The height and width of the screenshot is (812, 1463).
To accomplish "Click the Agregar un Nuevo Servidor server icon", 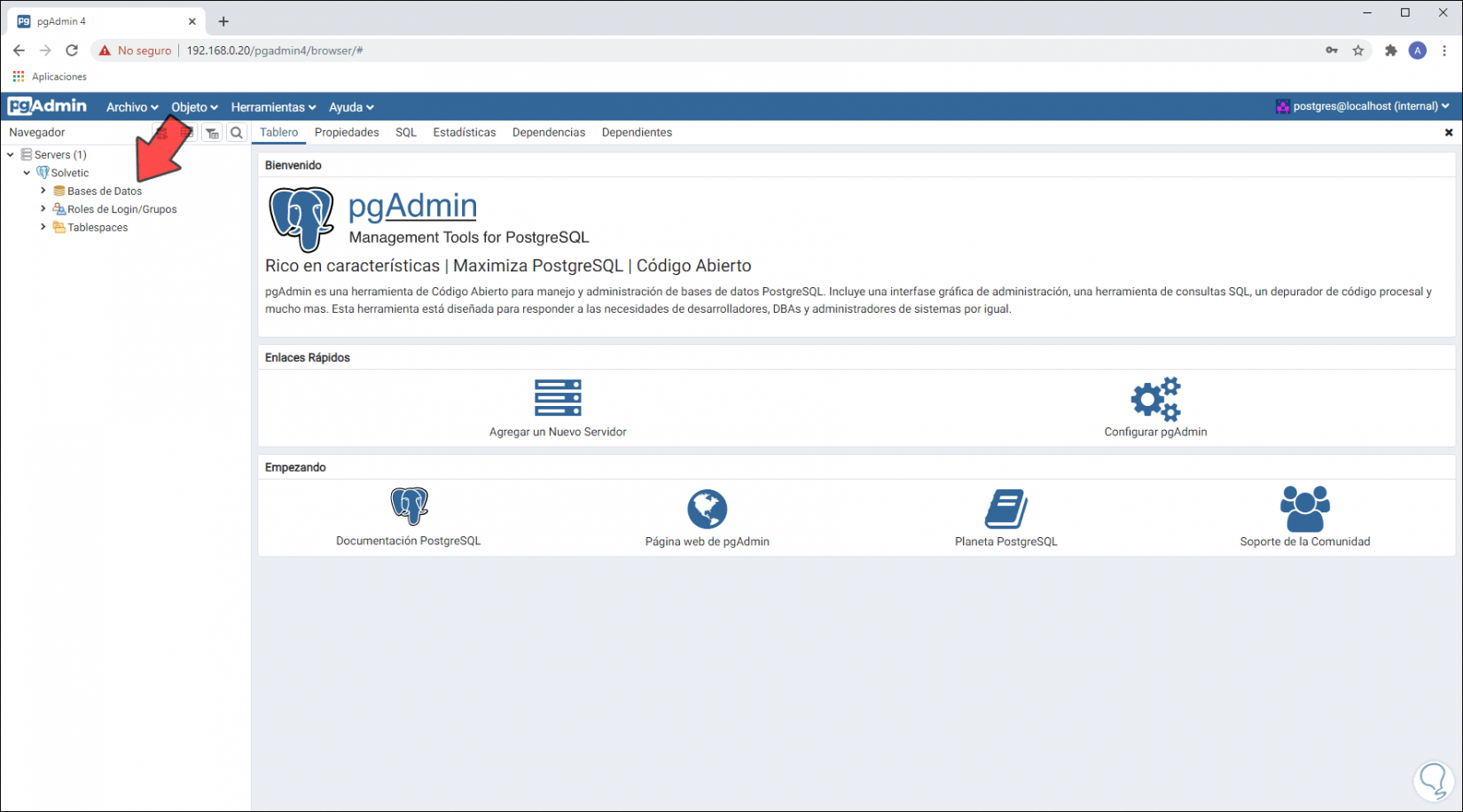I will pos(558,398).
